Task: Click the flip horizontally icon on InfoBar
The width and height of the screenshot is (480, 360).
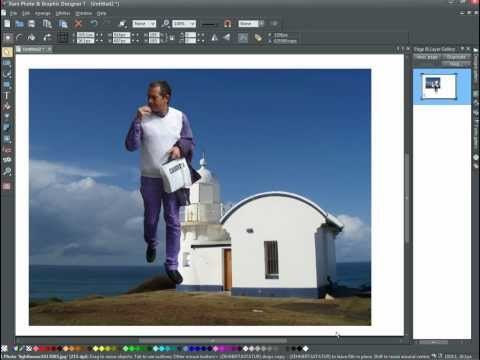Action: tap(214, 37)
